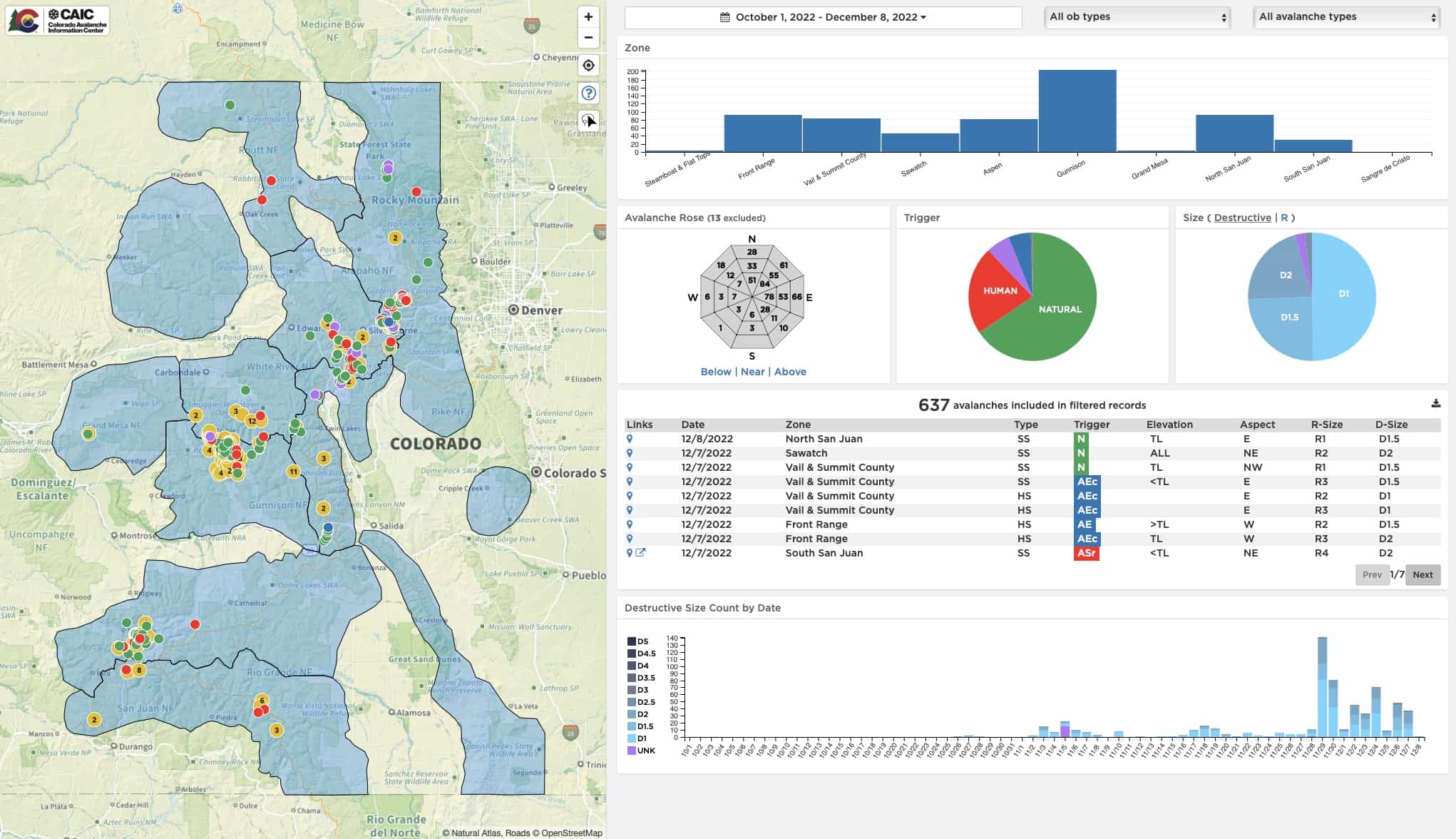The height and width of the screenshot is (839, 1456).
Task: Click map pin for Front Range AE row
Action: pos(630,524)
